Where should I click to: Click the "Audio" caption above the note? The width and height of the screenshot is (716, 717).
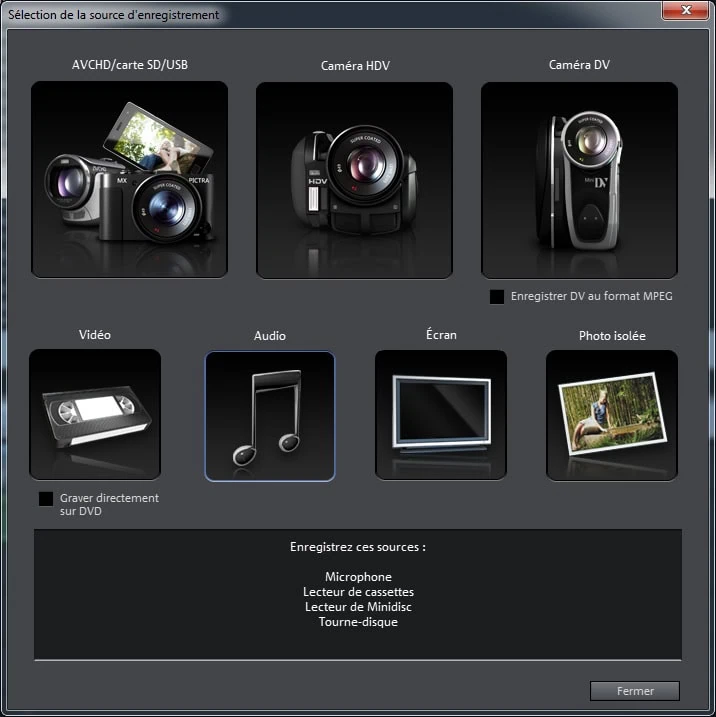269,336
